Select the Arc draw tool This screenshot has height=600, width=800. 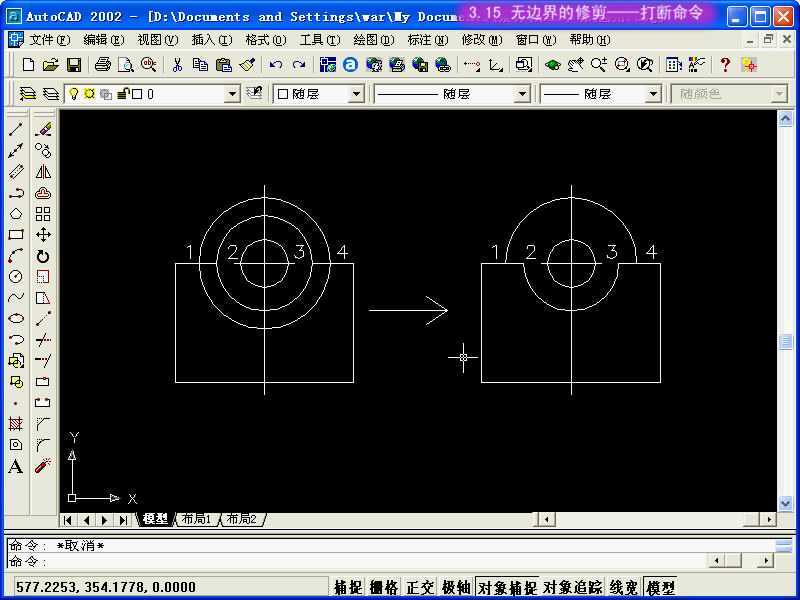16,256
